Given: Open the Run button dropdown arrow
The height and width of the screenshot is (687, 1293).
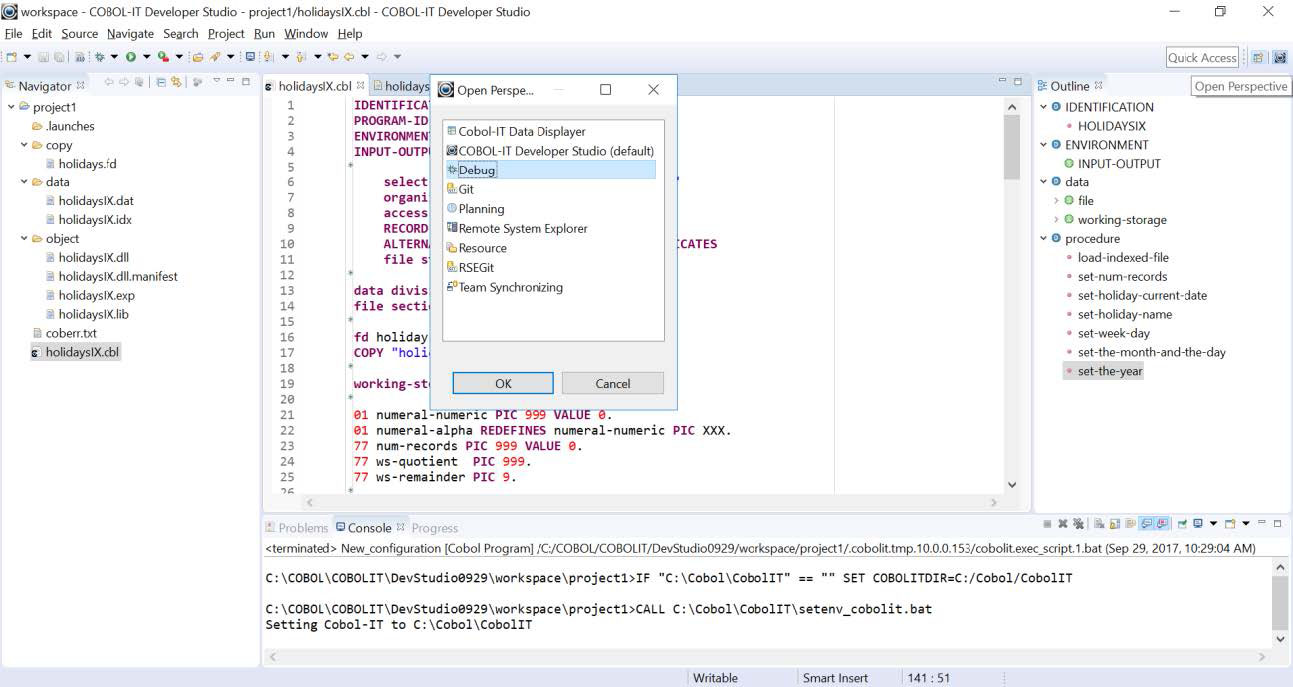Looking at the screenshot, I should point(146,57).
